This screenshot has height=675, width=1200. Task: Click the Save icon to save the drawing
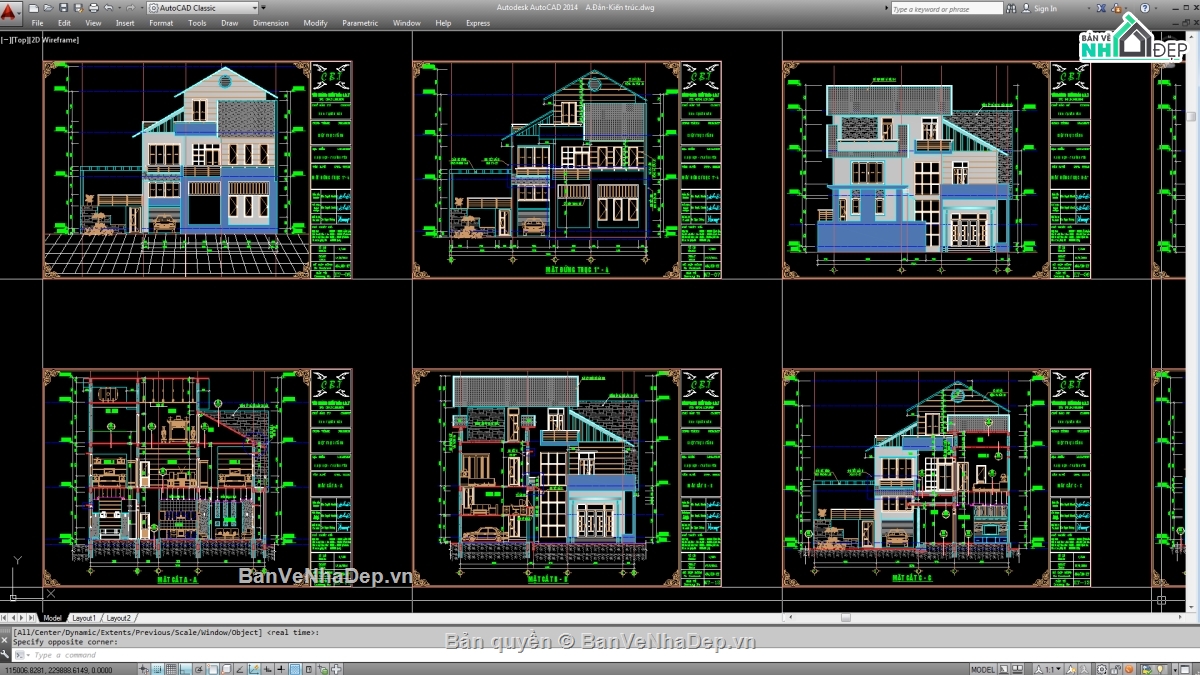coord(64,7)
